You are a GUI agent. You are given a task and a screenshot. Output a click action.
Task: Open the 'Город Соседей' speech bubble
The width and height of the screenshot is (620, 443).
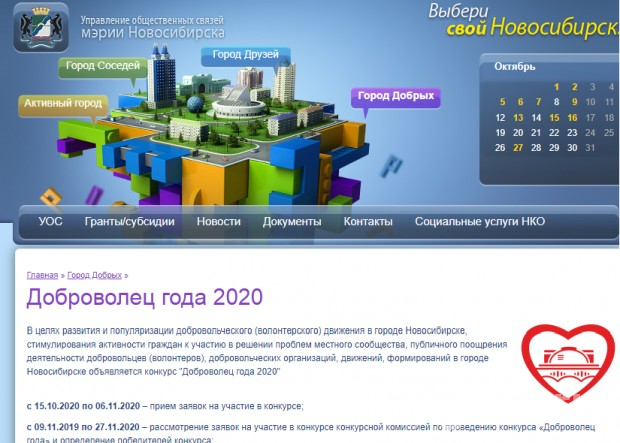coord(105,67)
